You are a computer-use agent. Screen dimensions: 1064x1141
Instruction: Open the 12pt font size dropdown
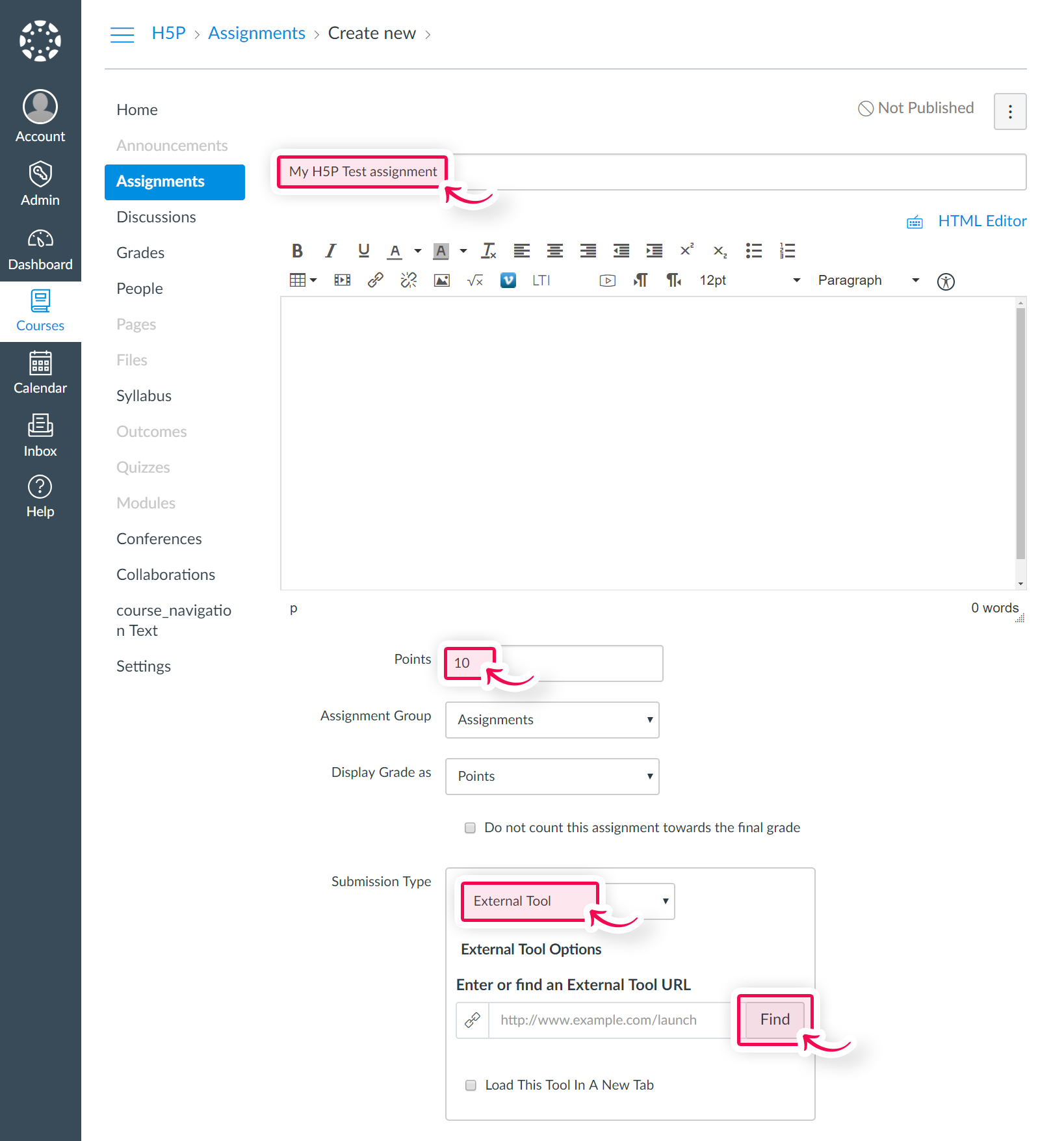tap(749, 280)
